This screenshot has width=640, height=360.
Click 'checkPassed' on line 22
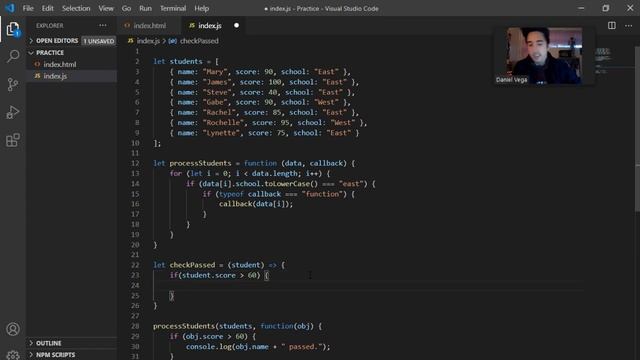192,265
